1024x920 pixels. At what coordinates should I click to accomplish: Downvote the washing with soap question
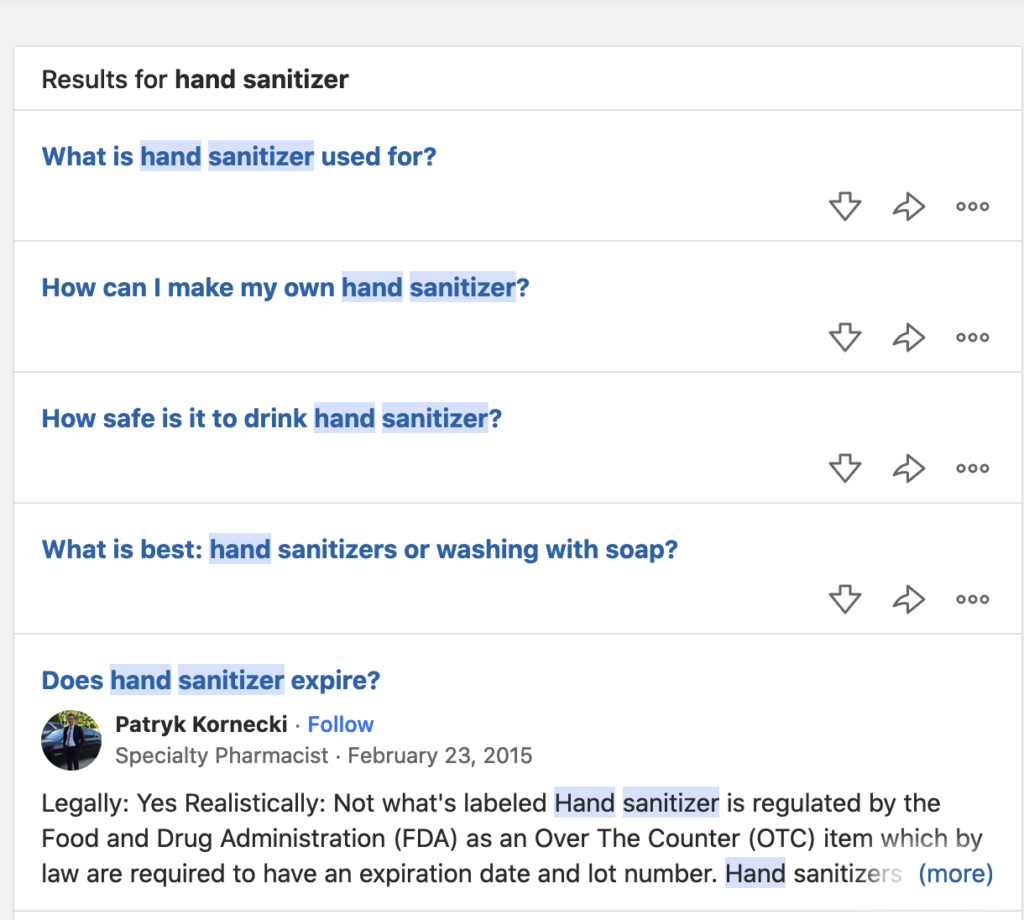pyautogui.click(x=845, y=599)
